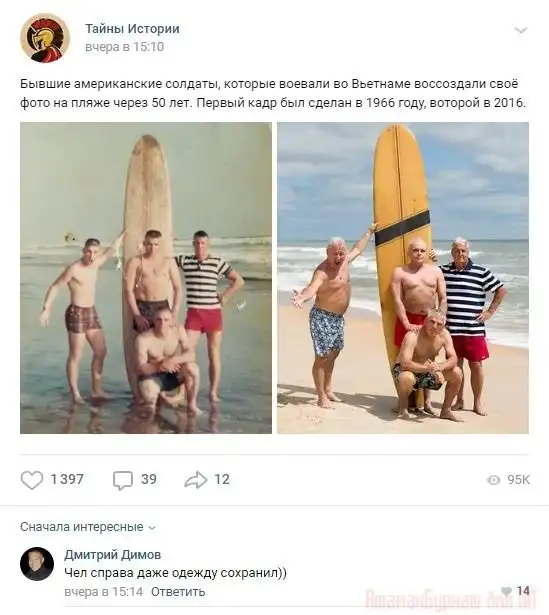Screen dimensions: 549x615
Task: Like Дмитрий Димов's comment heart
Action: click(x=507, y=591)
